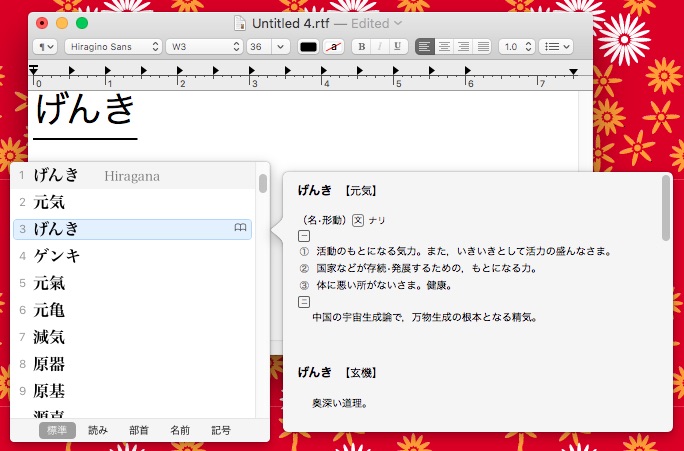Image resolution: width=684 pixels, height=451 pixels.
Task: Select candidate 6 元亀
Action: (x=133, y=310)
